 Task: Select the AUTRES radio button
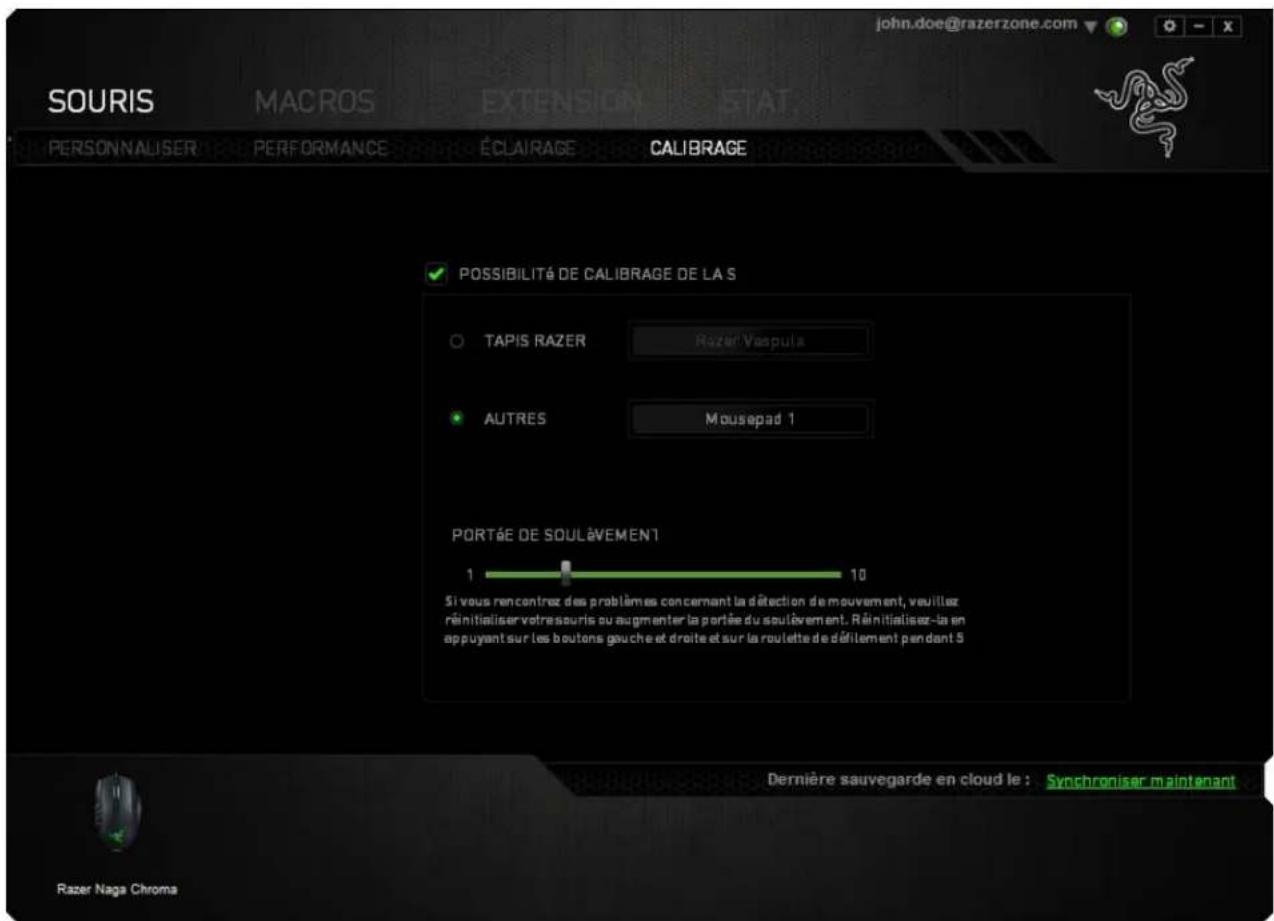pyautogui.click(x=456, y=419)
